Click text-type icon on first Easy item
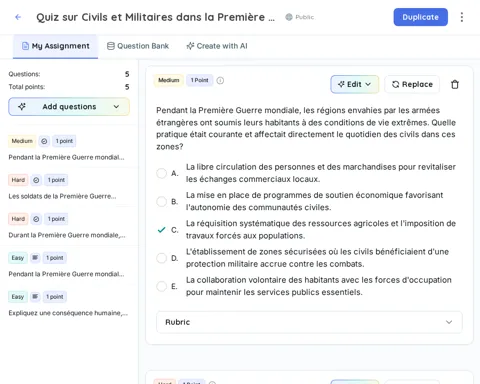480x384 pixels. point(35,258)
